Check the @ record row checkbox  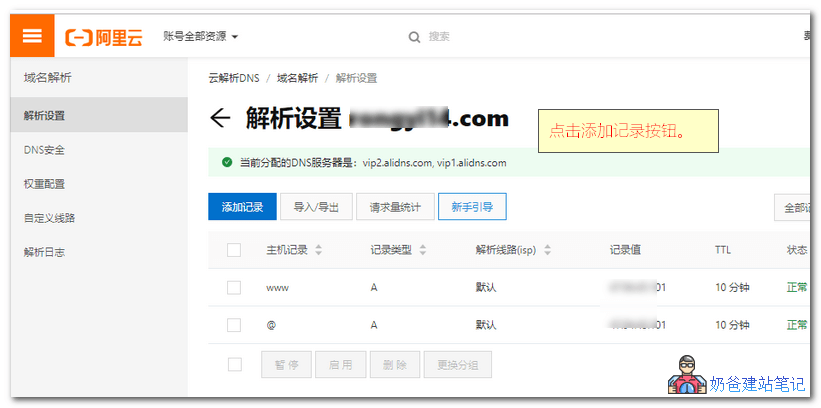point(234,325)
